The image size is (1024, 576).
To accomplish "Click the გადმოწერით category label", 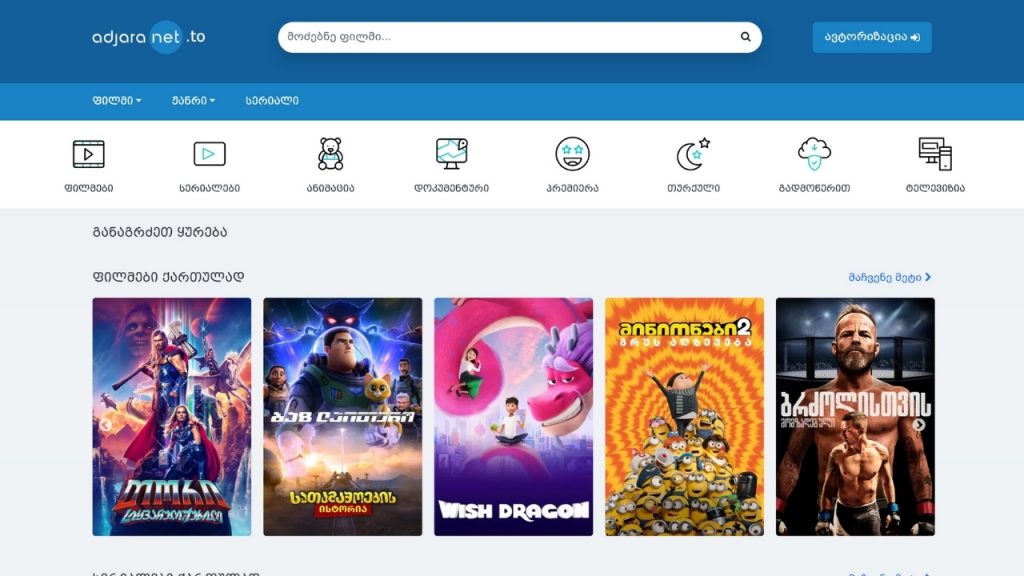I will pos(814,188).
